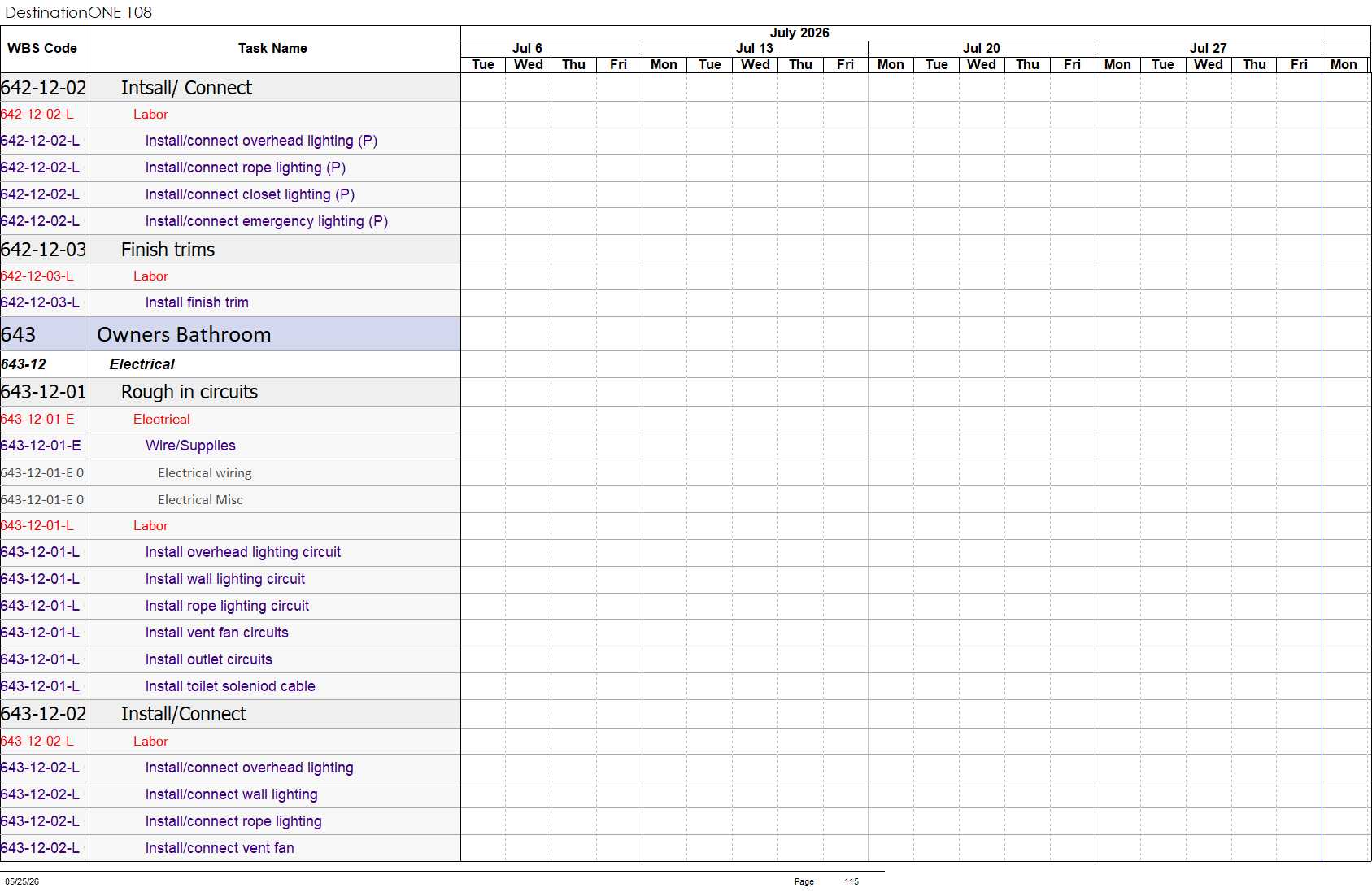The height and width of the screenshot is (892, 1372).
Task: Click the 643-12-01 WBS code cell
Action: 43,392
